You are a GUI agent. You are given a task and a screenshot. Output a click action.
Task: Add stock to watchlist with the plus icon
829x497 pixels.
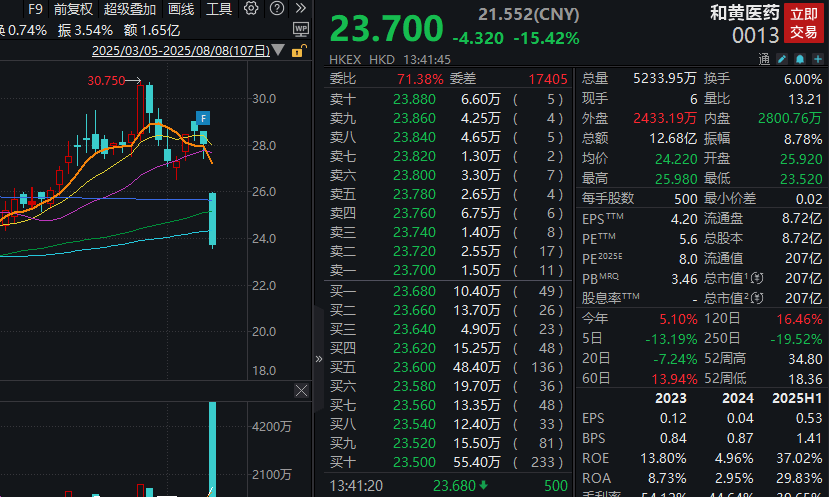pyautogui.click(x=818, y=59)
